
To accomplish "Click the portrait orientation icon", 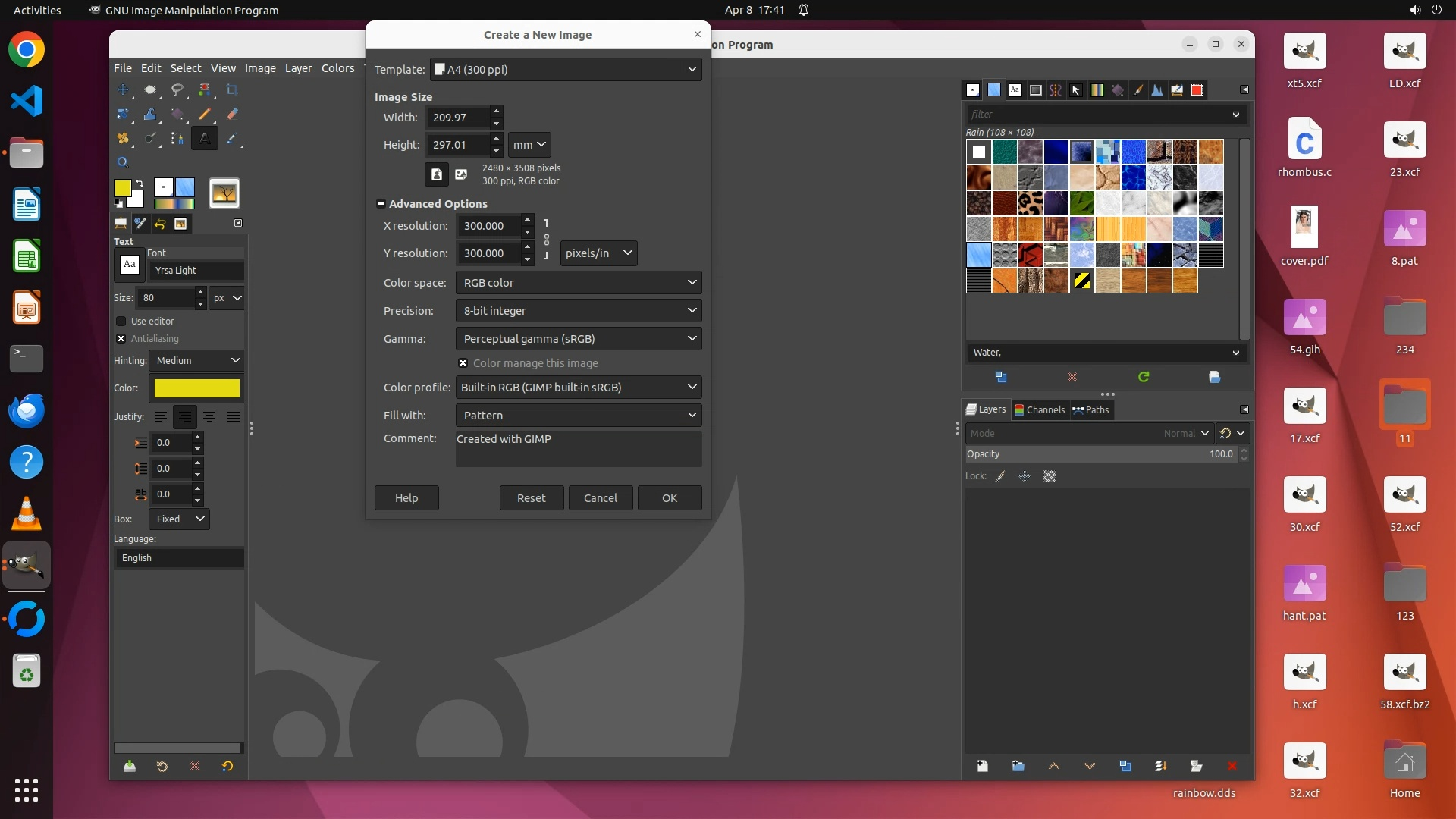I will point(436,174).
